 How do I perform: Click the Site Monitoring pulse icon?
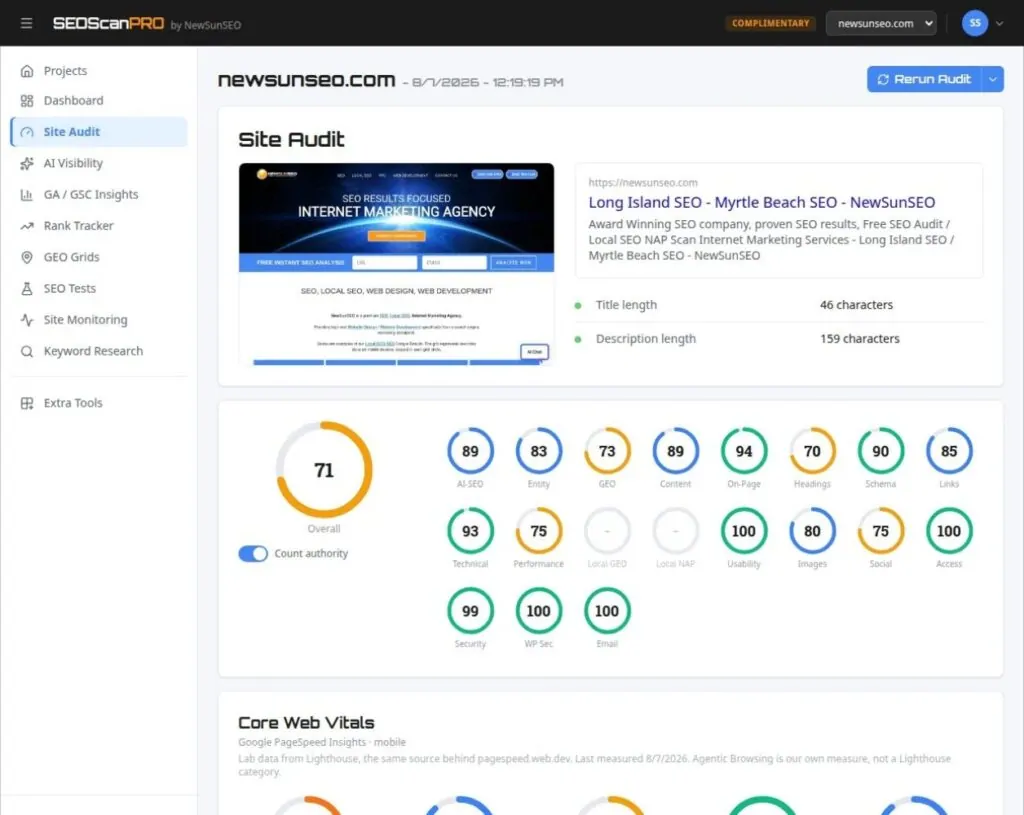pos(27,320)
